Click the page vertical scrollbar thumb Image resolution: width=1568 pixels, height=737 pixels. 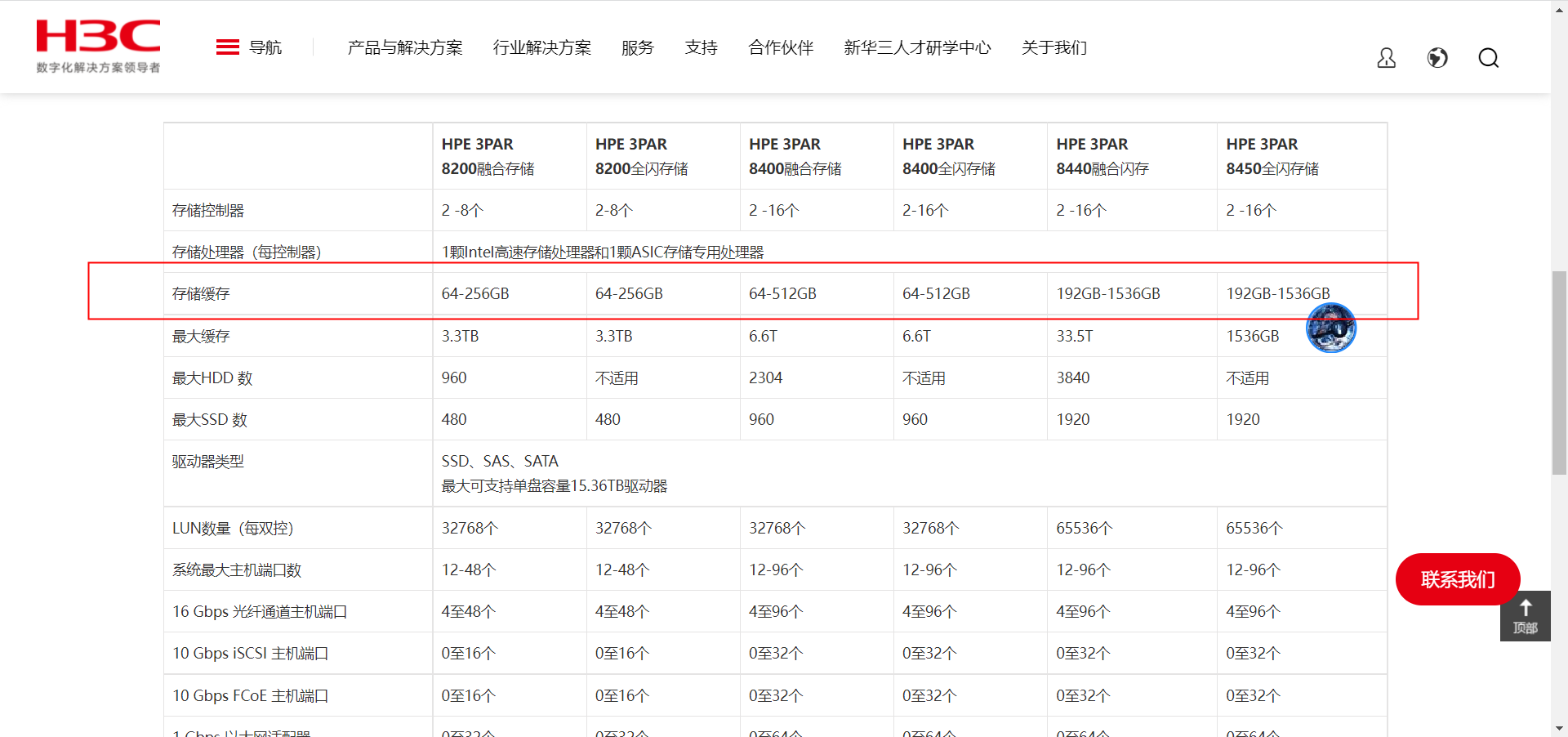tap(1559, 372)
